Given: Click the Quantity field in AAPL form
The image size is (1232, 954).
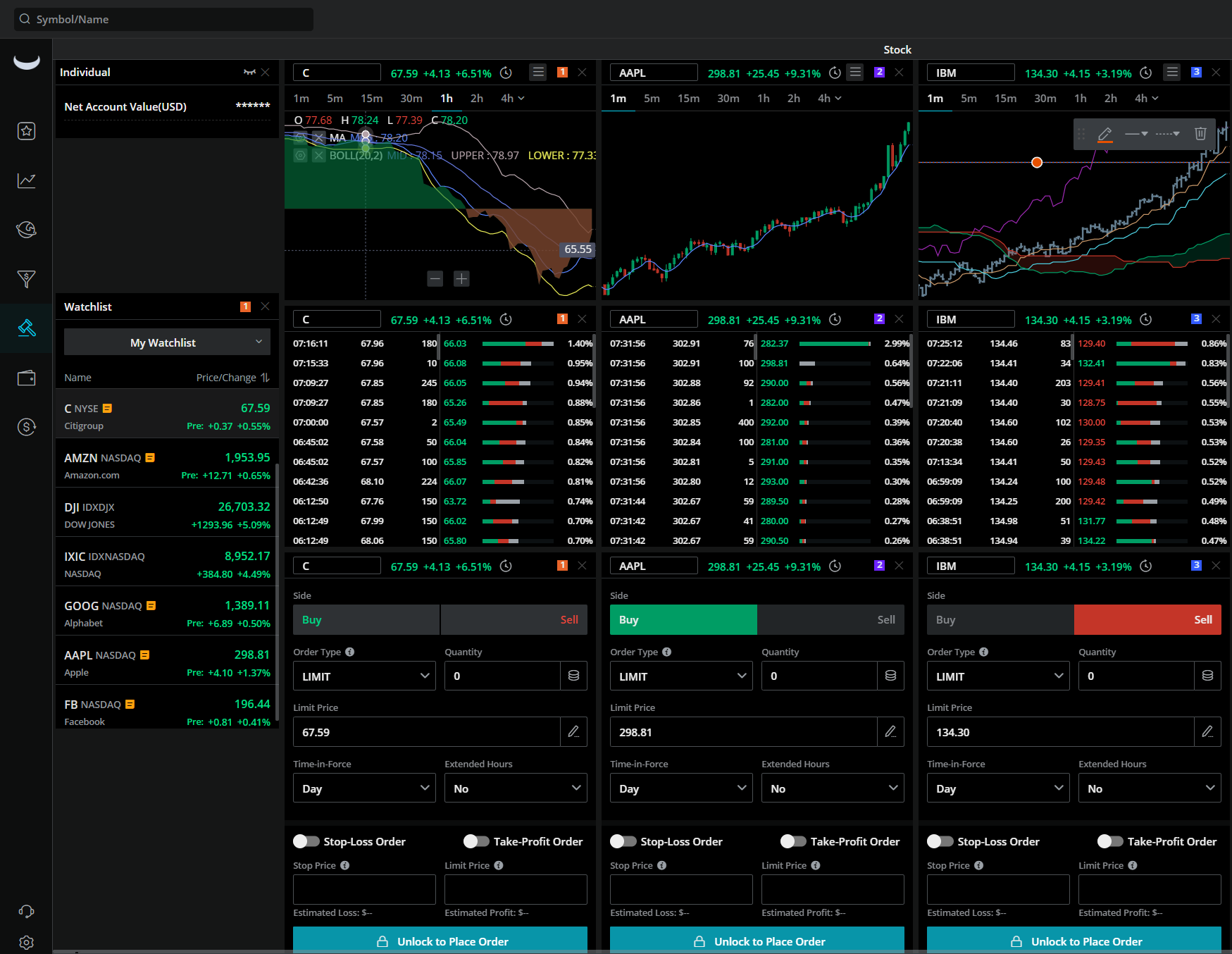Looking at the screenshot, I should click(819, 676).
